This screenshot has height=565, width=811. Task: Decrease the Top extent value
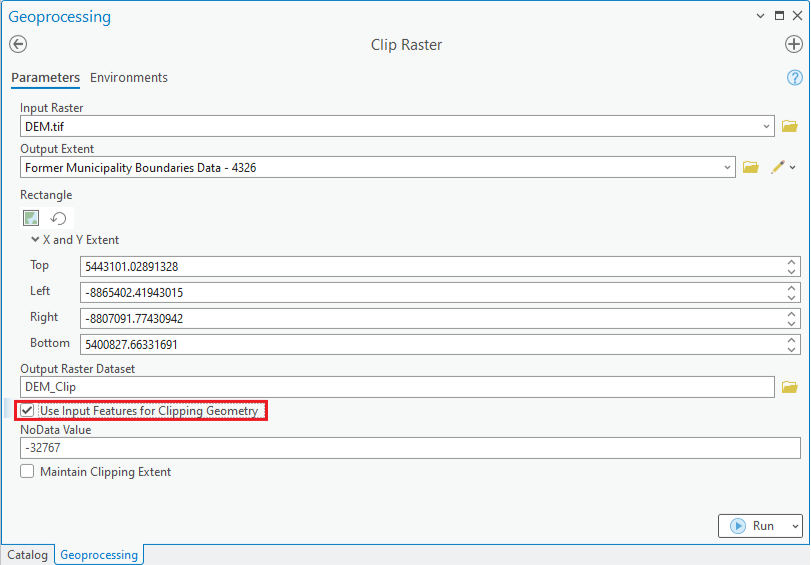pyautogui.click(x=791, y=272)
